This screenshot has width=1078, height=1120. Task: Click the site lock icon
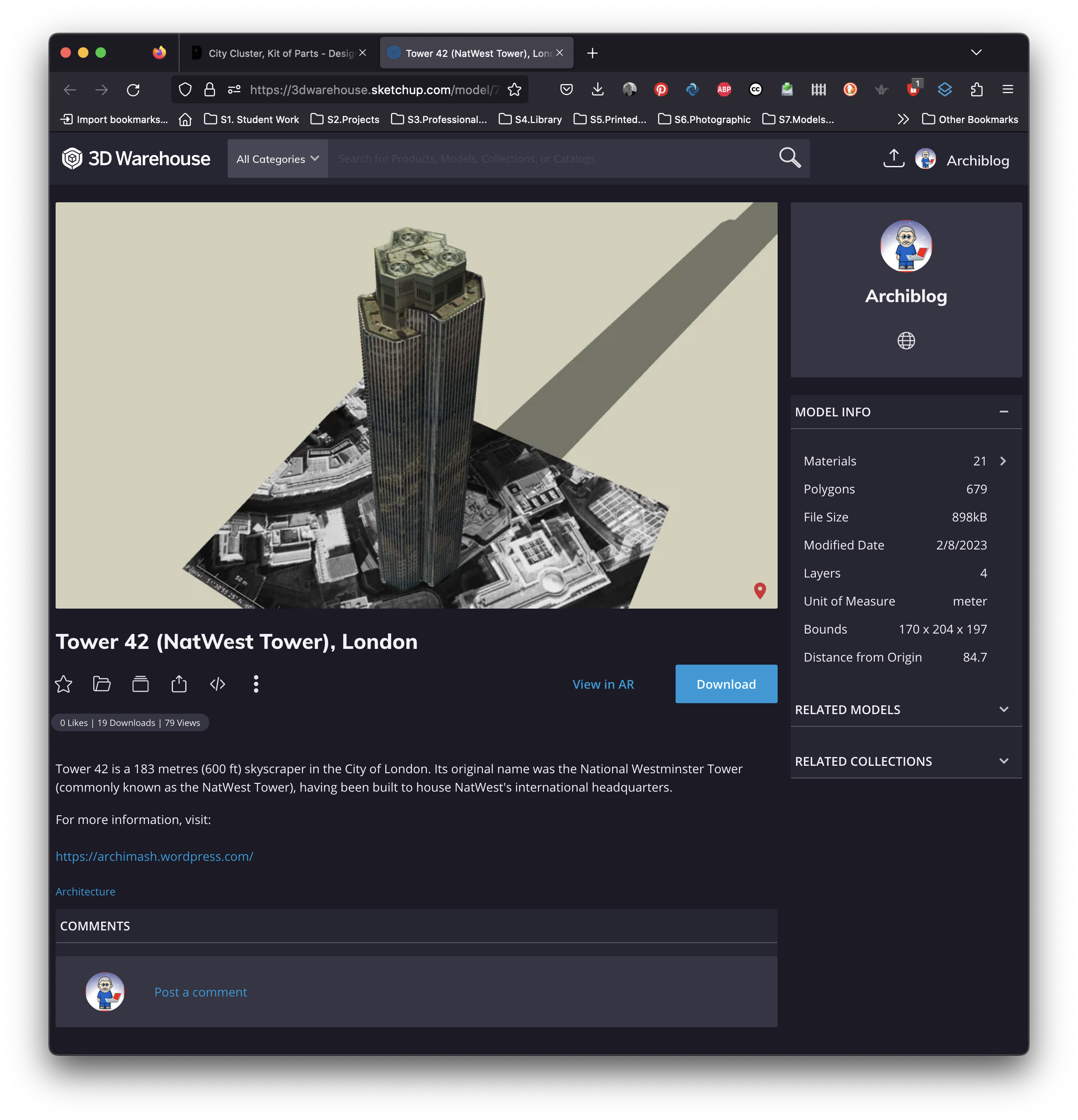[x=210, y=90]
